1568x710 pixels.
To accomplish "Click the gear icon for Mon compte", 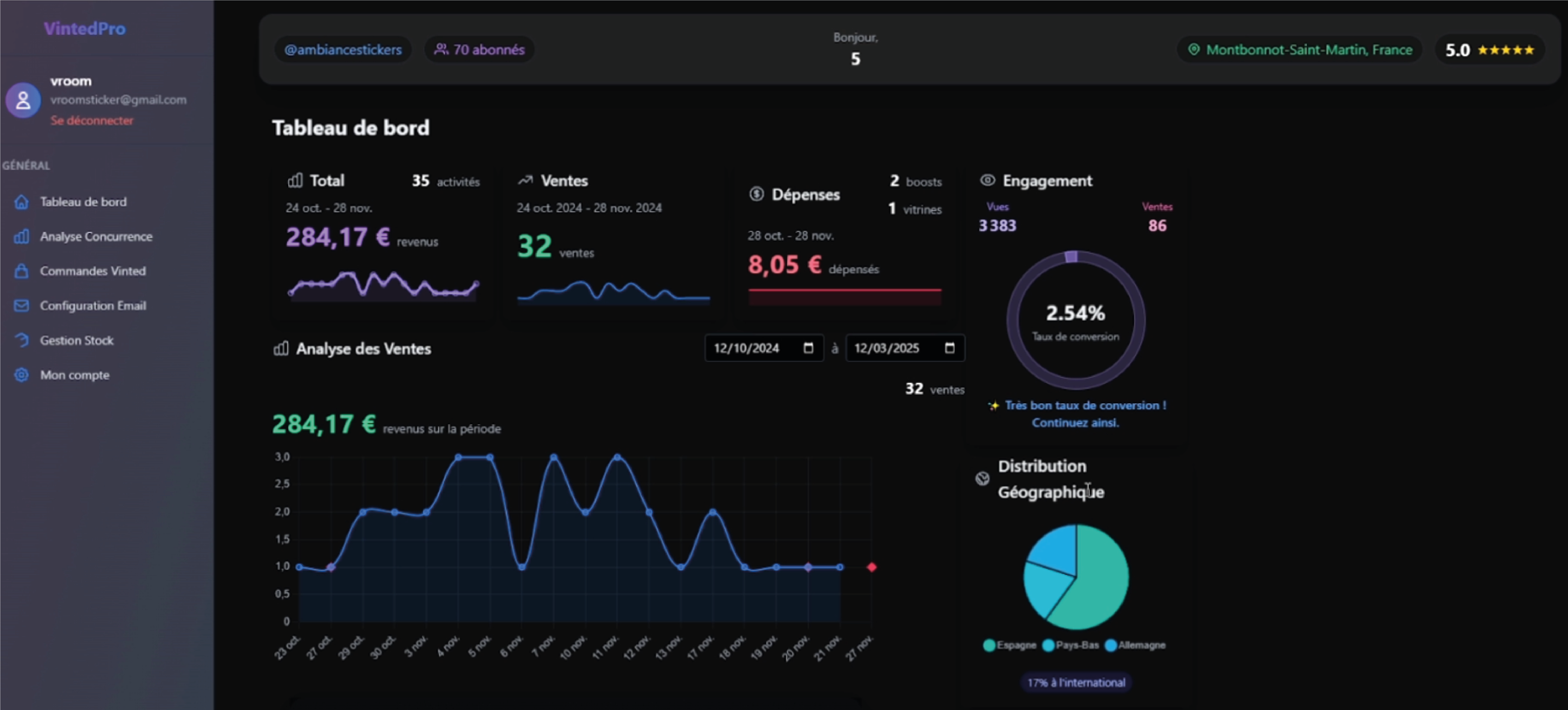I will (21, 375).
